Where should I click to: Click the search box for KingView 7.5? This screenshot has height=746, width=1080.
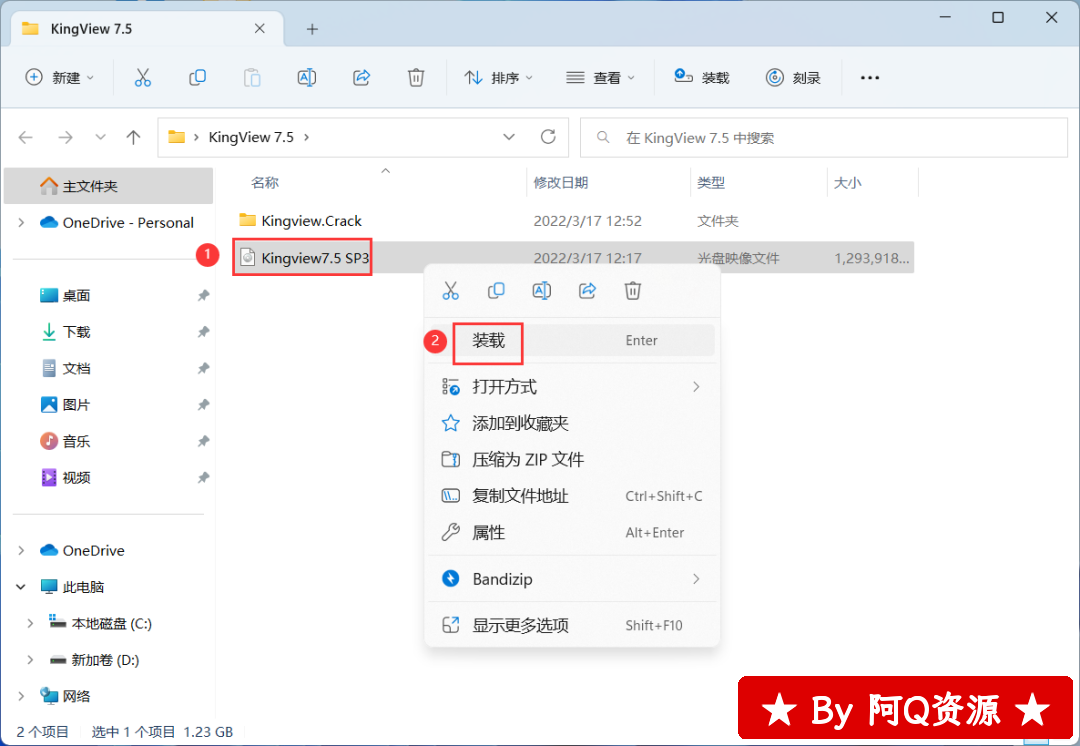[824, 138]
